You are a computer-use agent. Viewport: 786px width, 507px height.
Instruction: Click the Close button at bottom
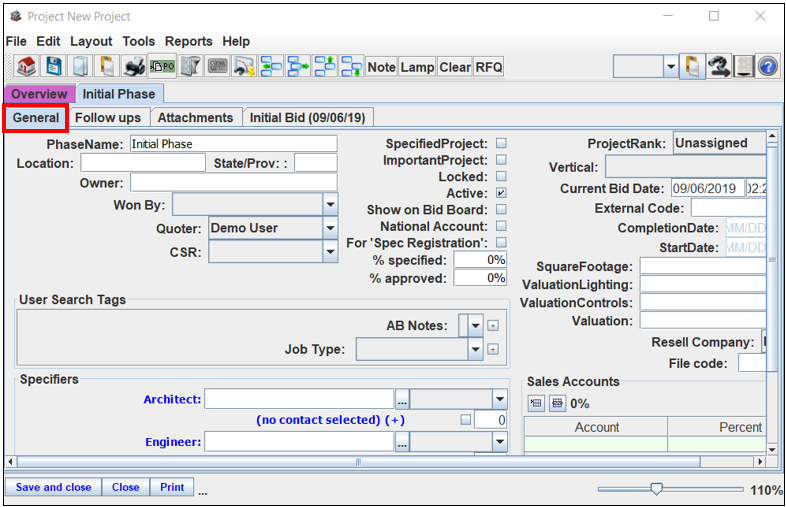[x=126, y=487]
